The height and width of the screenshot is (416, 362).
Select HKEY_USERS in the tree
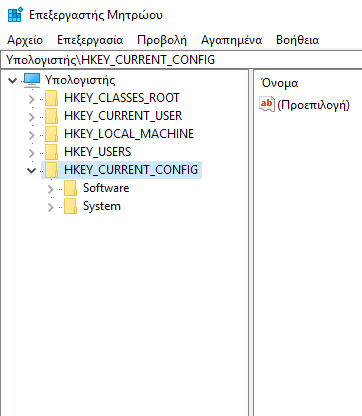(x=98, y=152)
